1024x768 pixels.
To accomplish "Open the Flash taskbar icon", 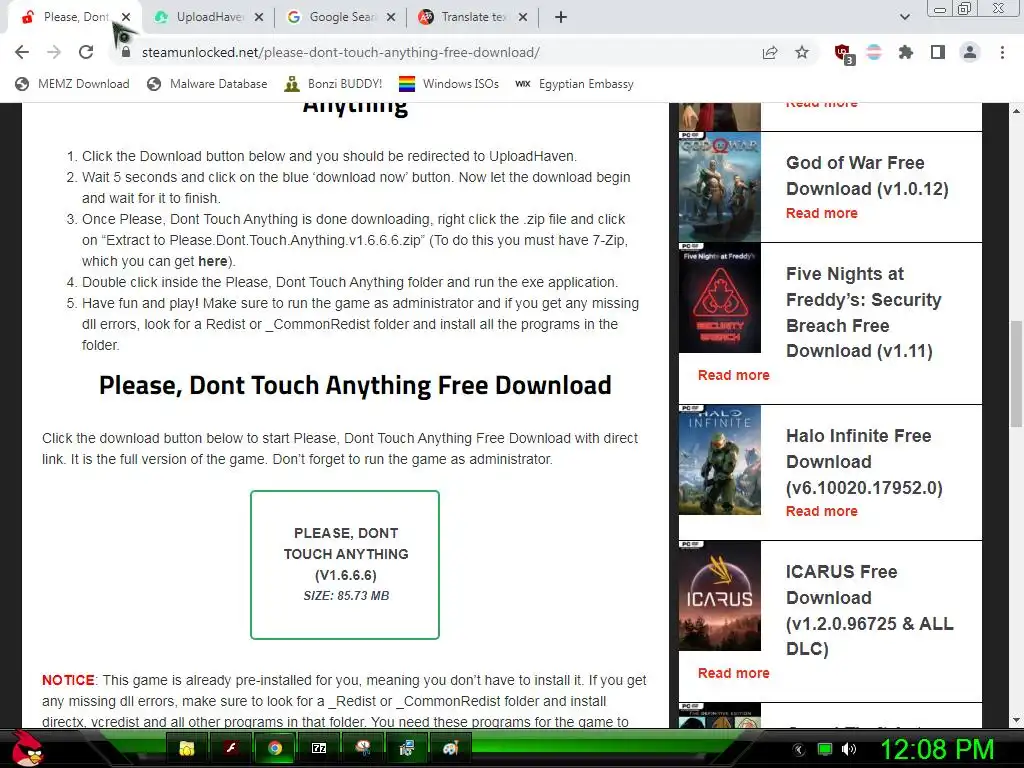I will click(231, 748).
